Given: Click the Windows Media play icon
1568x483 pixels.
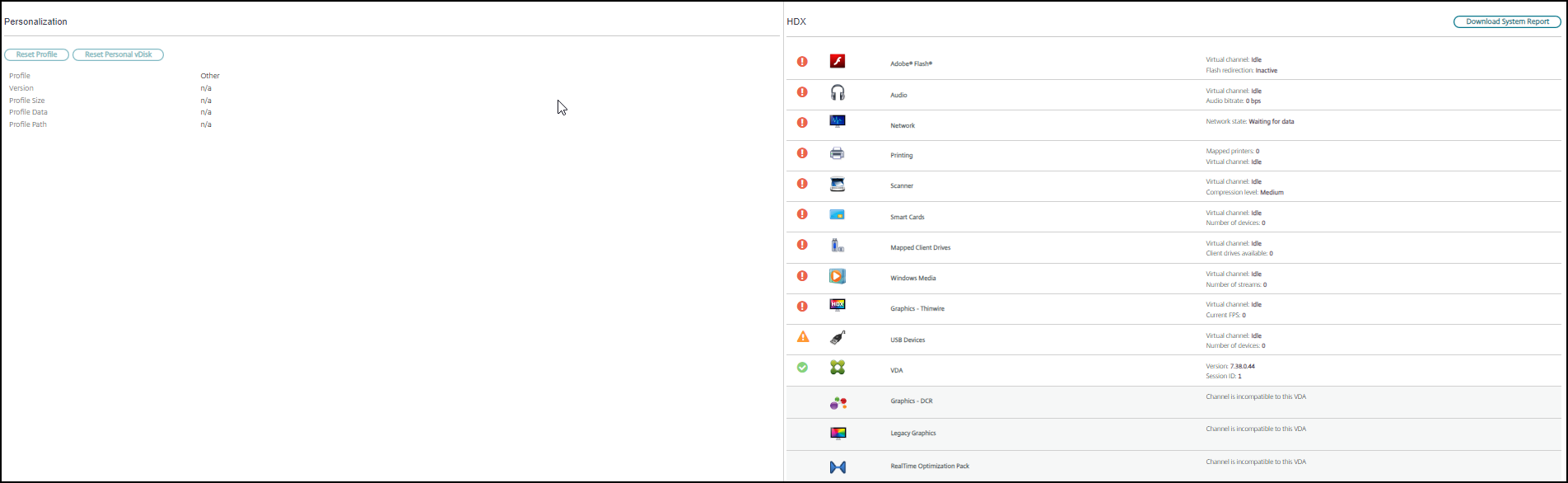Looking at the screenshot, I should 838,276.
